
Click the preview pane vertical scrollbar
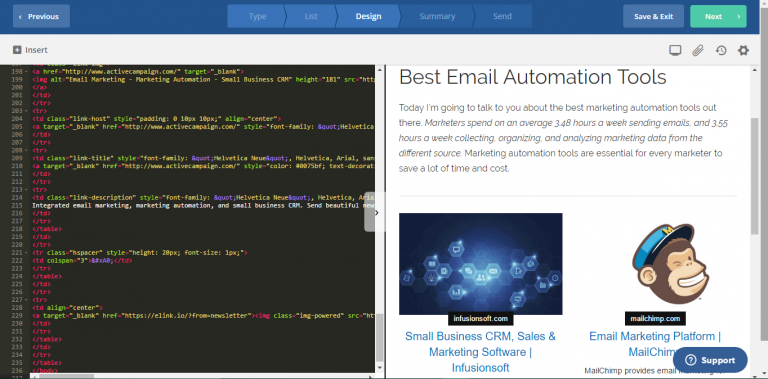coord(755,176)
